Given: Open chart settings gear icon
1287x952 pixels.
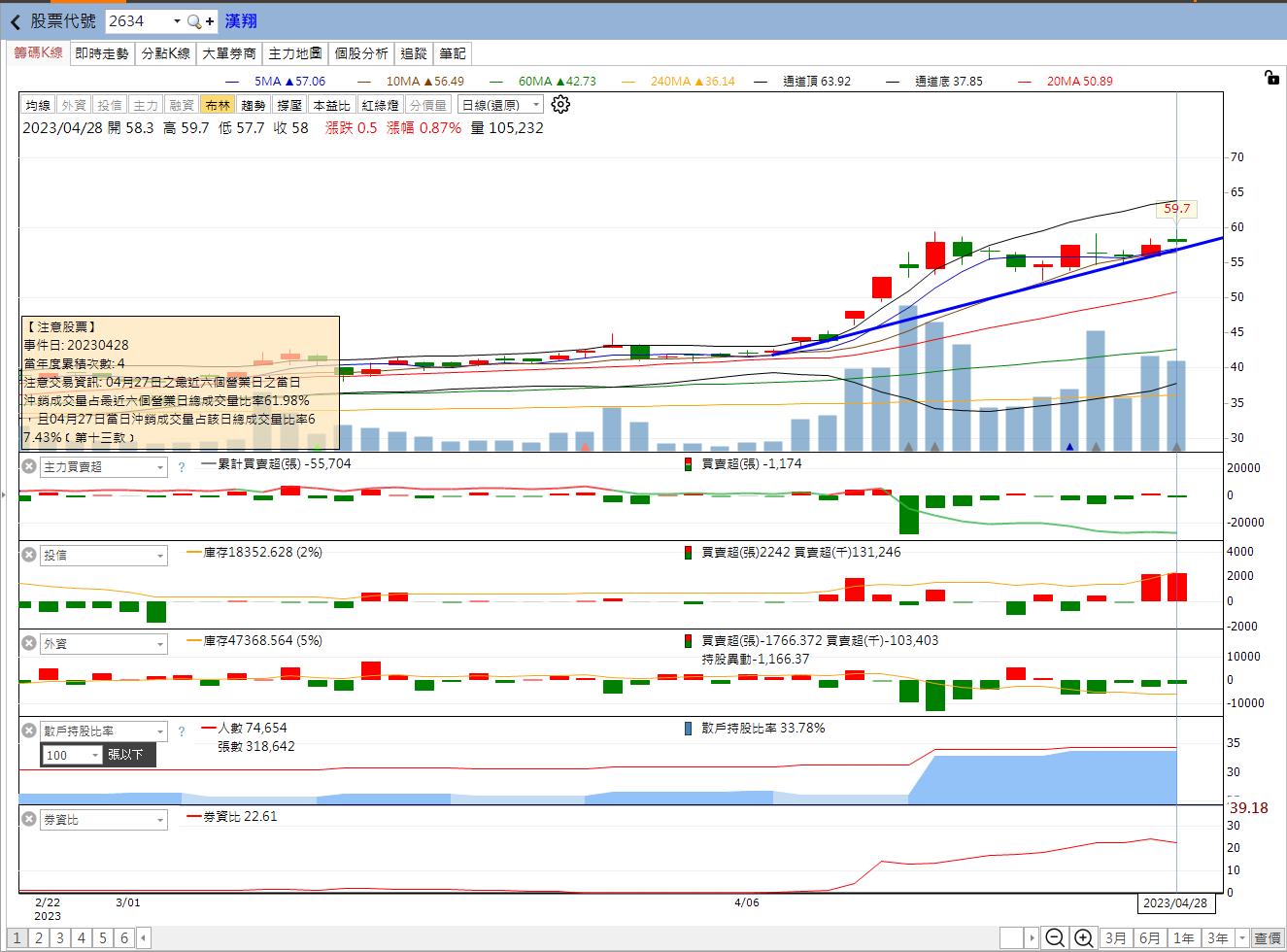Looking at the screenshot, I should pos(560,105).
